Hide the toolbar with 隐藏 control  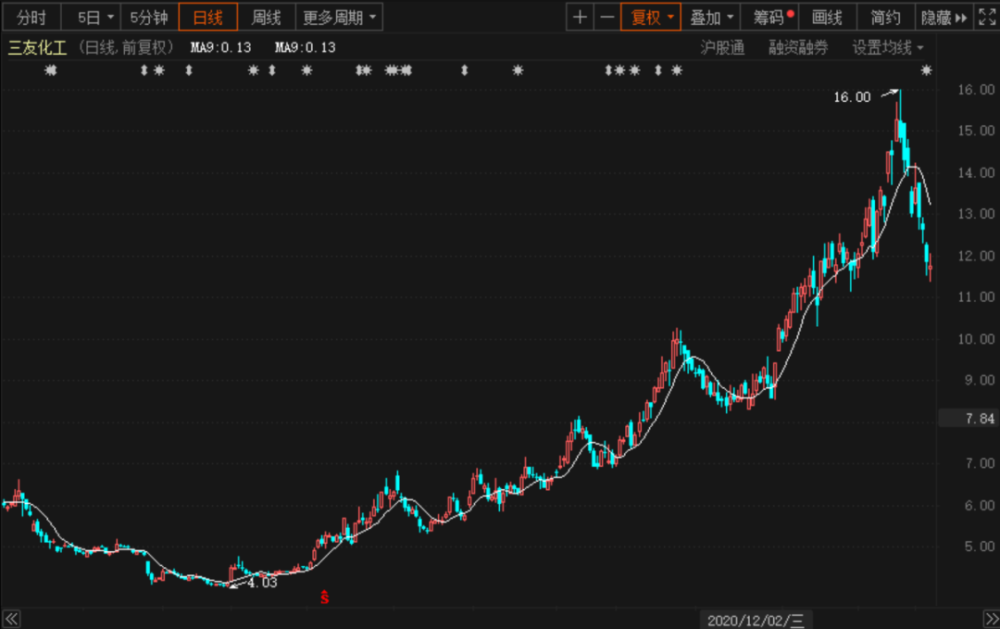pyautogui.click(x=938, y=17)
